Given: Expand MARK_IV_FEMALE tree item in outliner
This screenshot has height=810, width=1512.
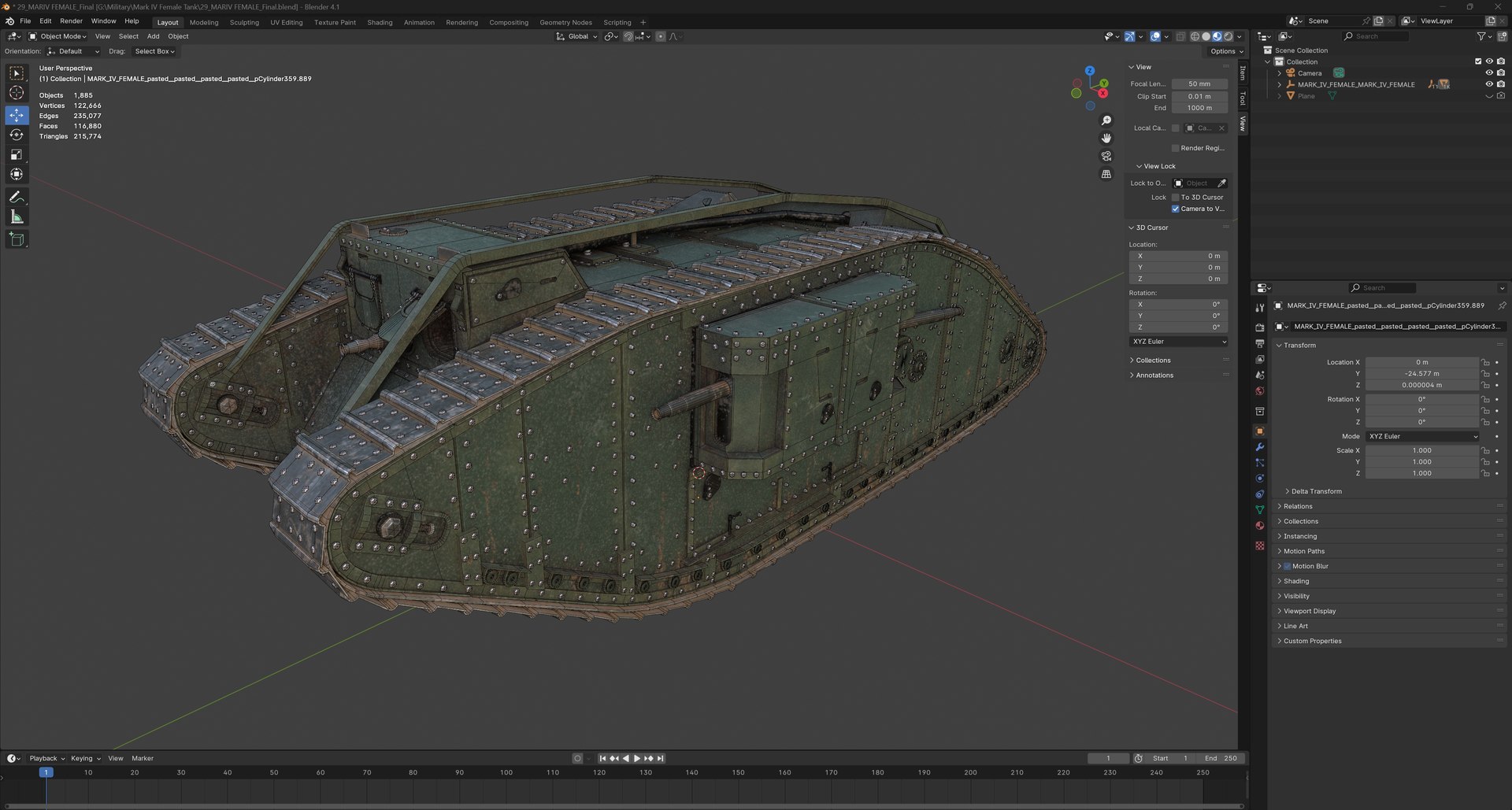Looking at the screenshot, I should coord(1279,84).
